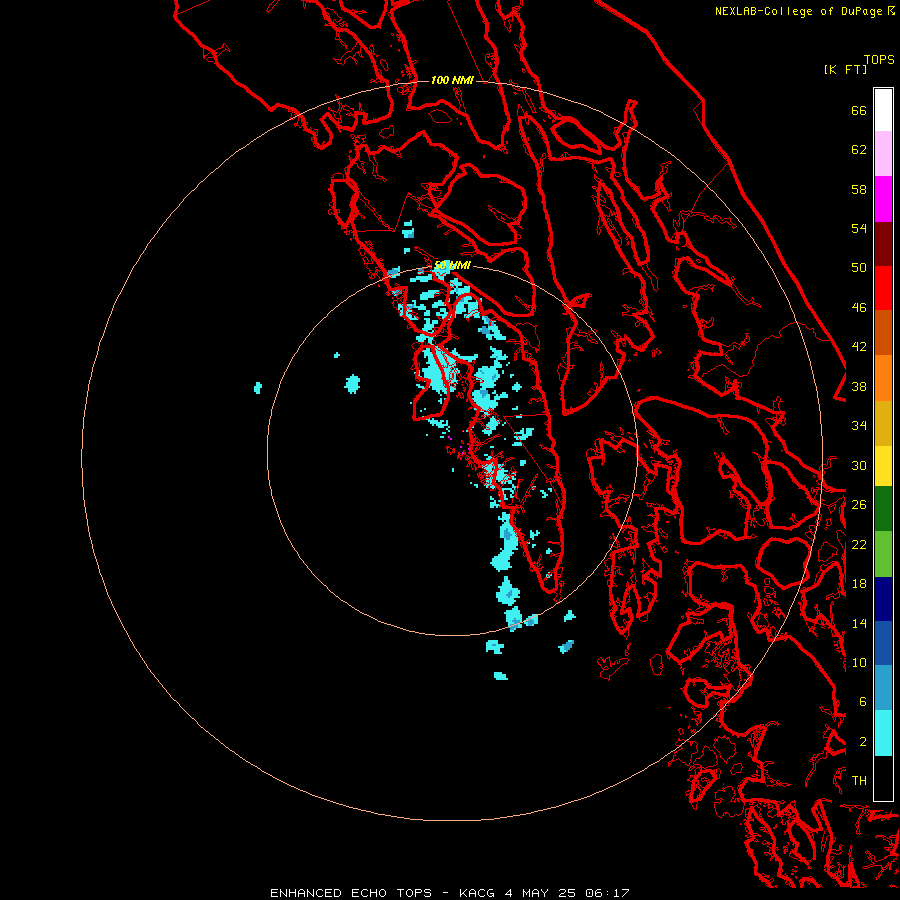Click the medium blue 10-14 legend swatch
This screenshot has width=900, height=900.
coord(883,643)
